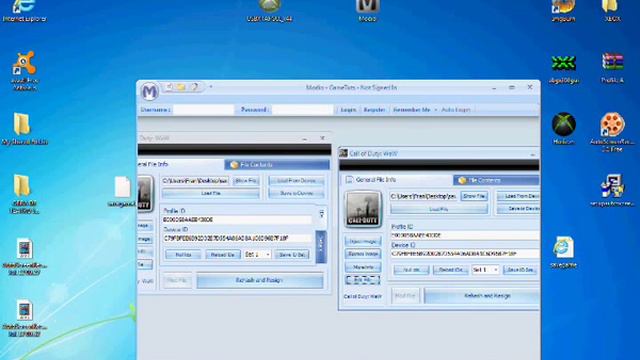
Task: Click Load From Device in left window
Action: click(x=296, y=180)
